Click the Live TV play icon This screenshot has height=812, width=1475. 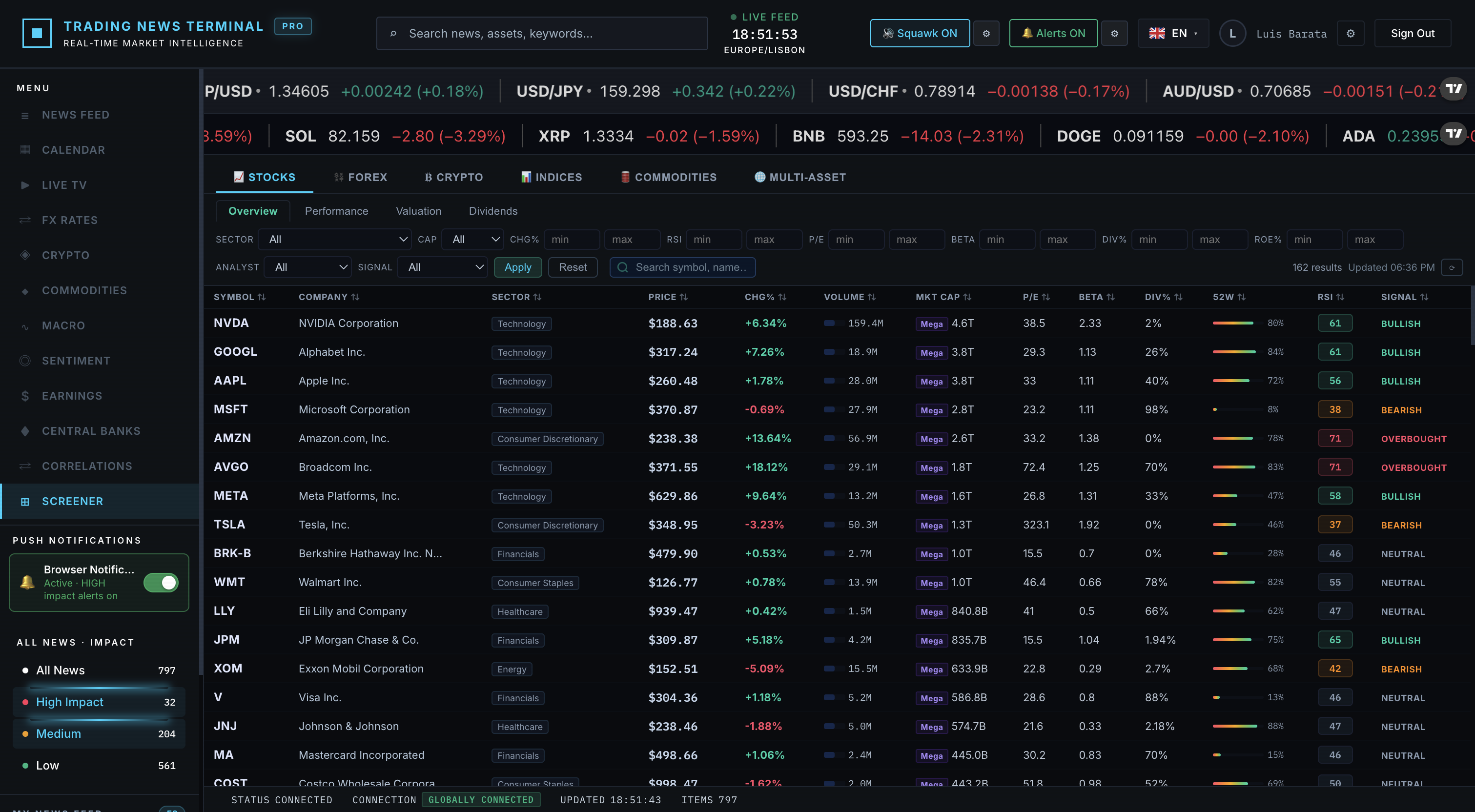click(24, 185)
